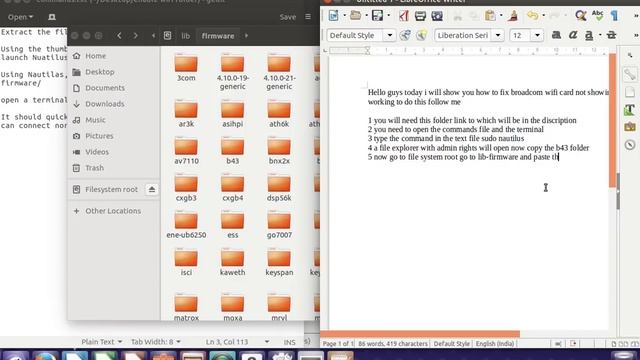Run the Spelling check (Abc) icon
The width and height of the screenshot is (640, 360).
point(598,16)
